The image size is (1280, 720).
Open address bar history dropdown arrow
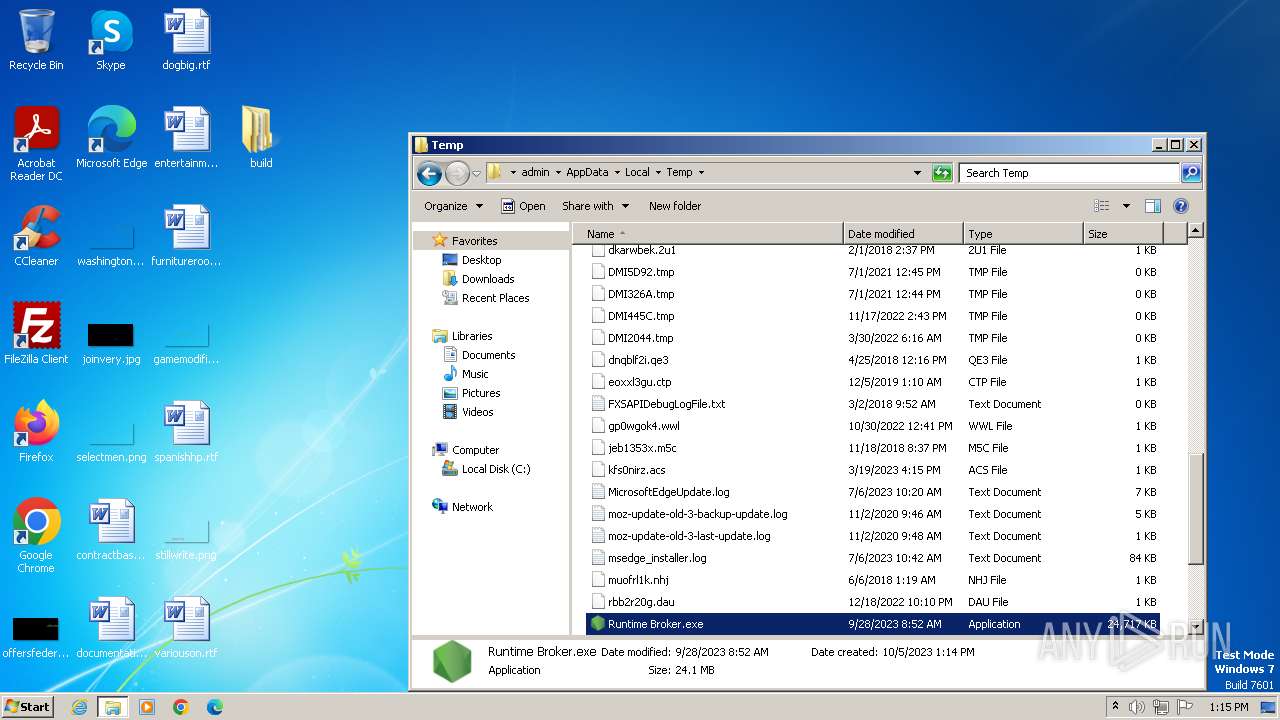(x=917, y=173)
